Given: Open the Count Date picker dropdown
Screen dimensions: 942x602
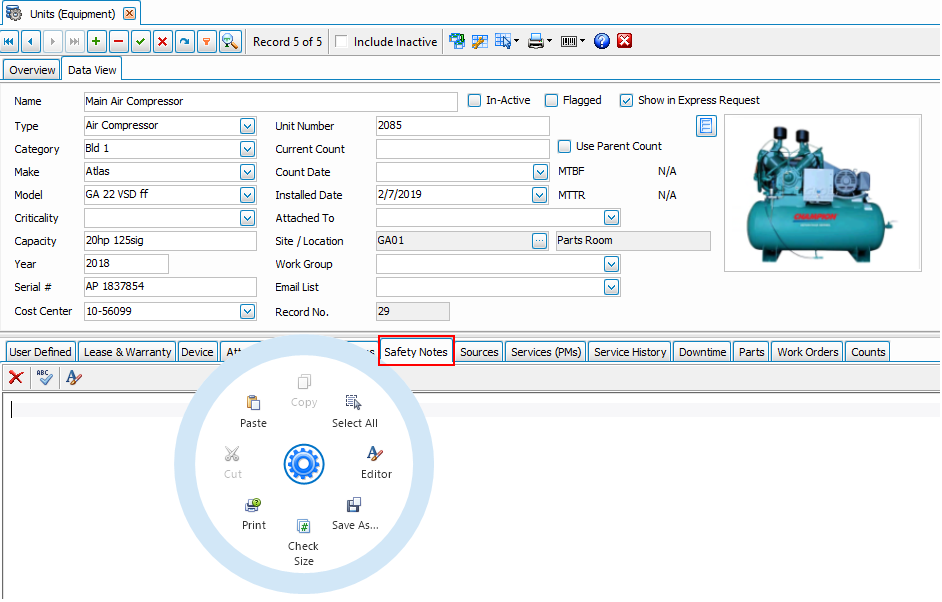Looking at the screenshot, I should click(540, 172).
